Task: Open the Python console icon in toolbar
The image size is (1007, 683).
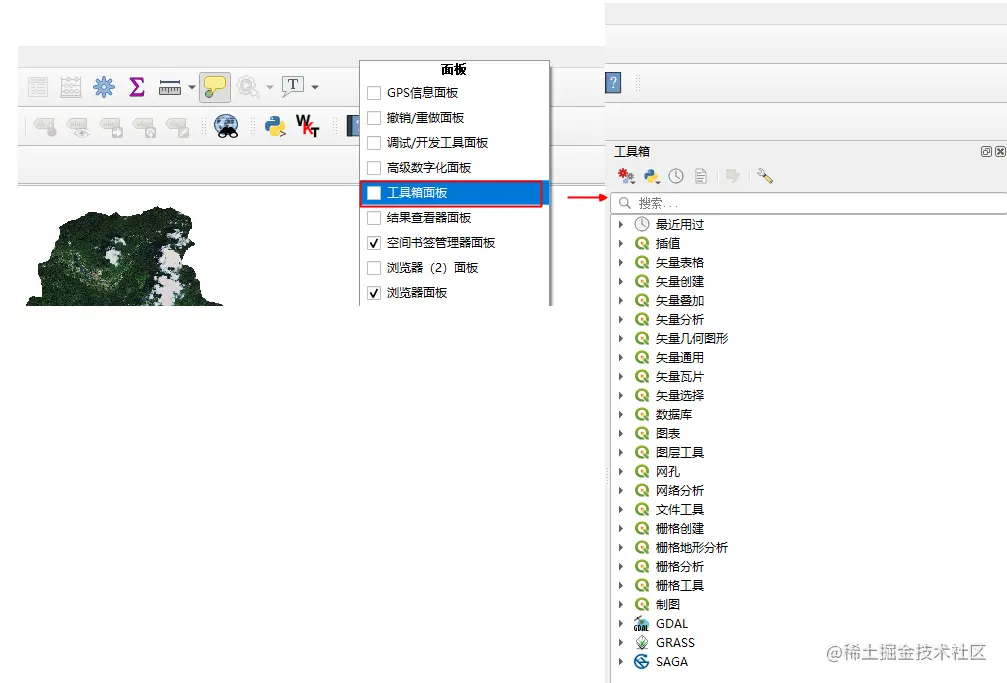Action: tap(276, 126)
